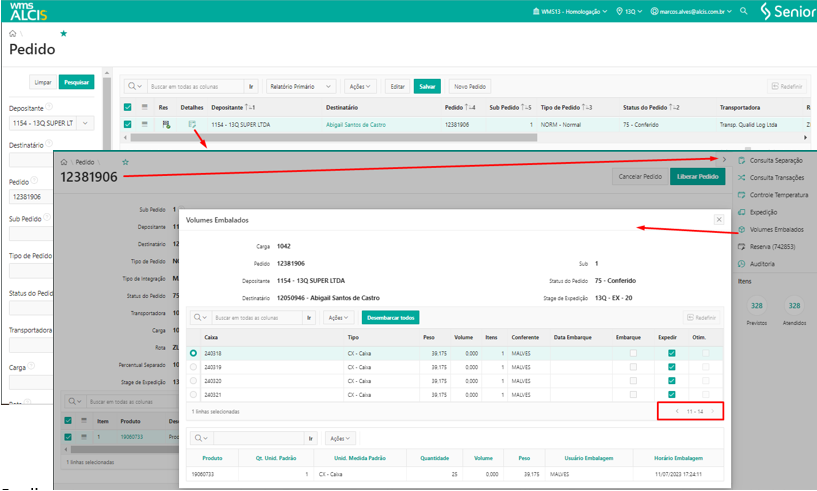The image size is (817, 491).
Task: Click Desembarcar todos button
Action: pyautogui.click(x=390, y=317)
